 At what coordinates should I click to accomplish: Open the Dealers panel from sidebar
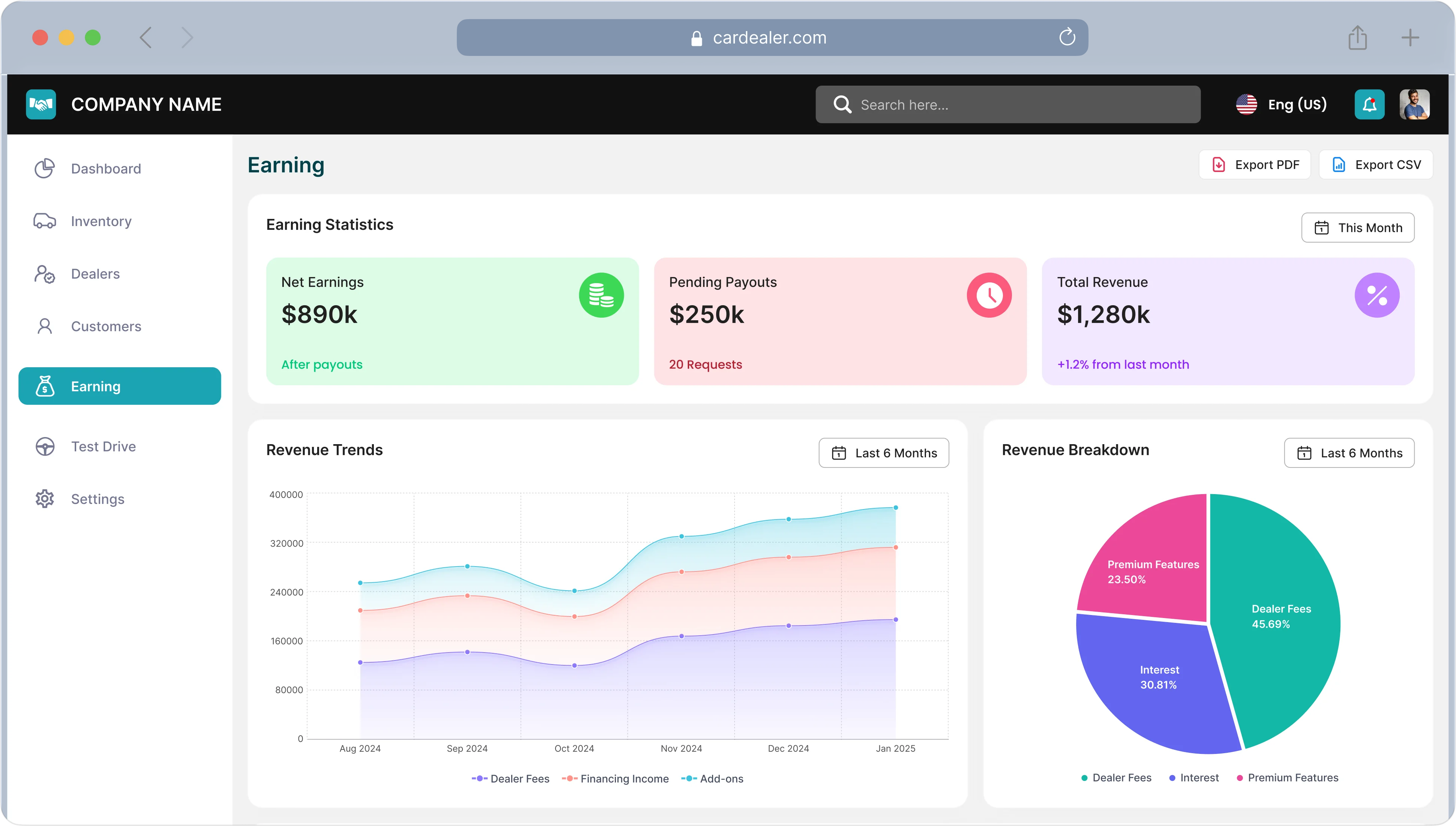[x=95, y=273]
